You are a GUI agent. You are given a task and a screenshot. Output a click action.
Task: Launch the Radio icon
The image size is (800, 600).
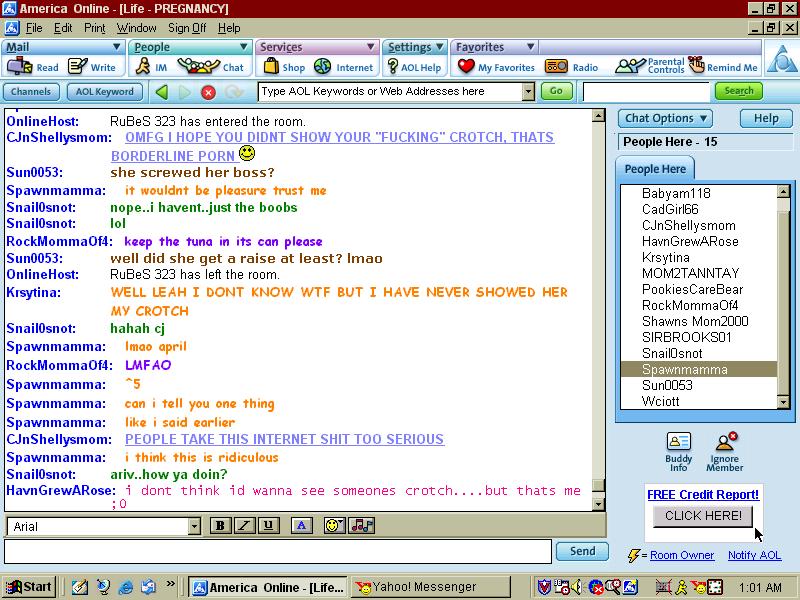(556, 66)
